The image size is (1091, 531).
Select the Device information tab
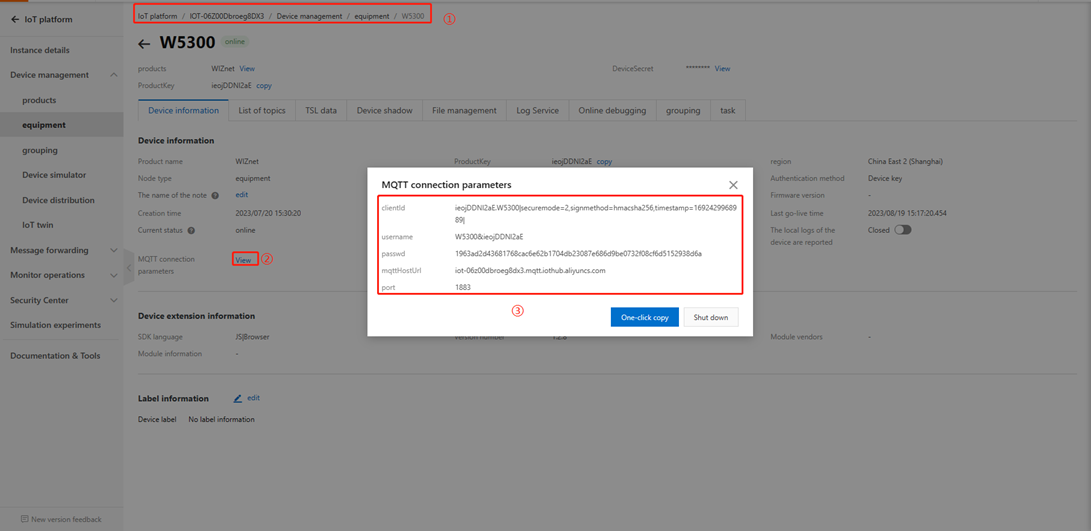(184, 111)
